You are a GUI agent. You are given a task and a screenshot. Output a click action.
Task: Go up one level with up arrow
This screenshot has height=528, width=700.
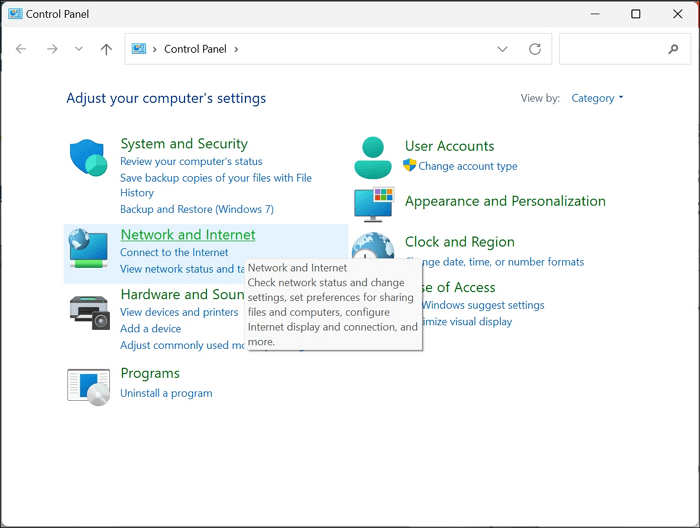106,49
